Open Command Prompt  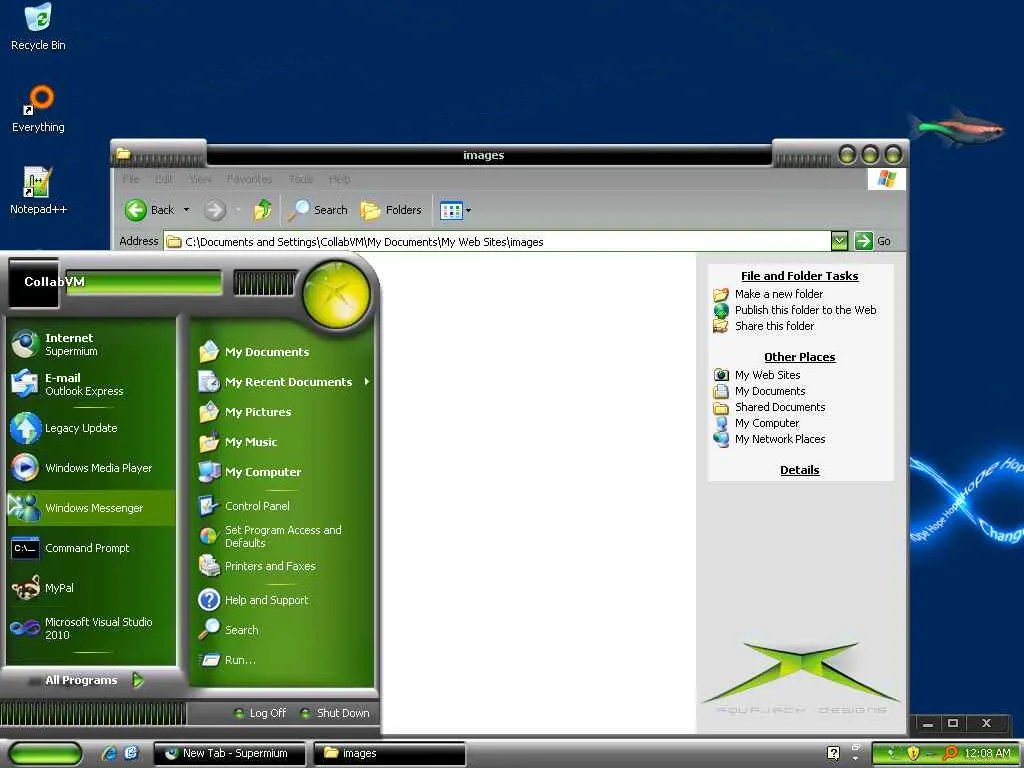[91, 548]
